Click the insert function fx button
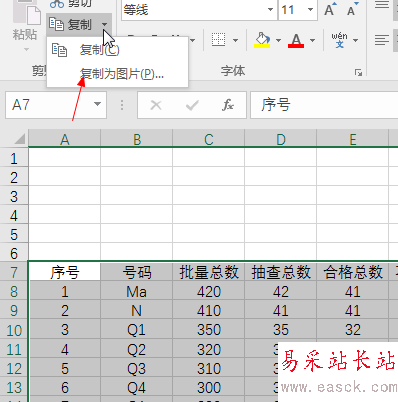The image size is (398, 402). 228,105
